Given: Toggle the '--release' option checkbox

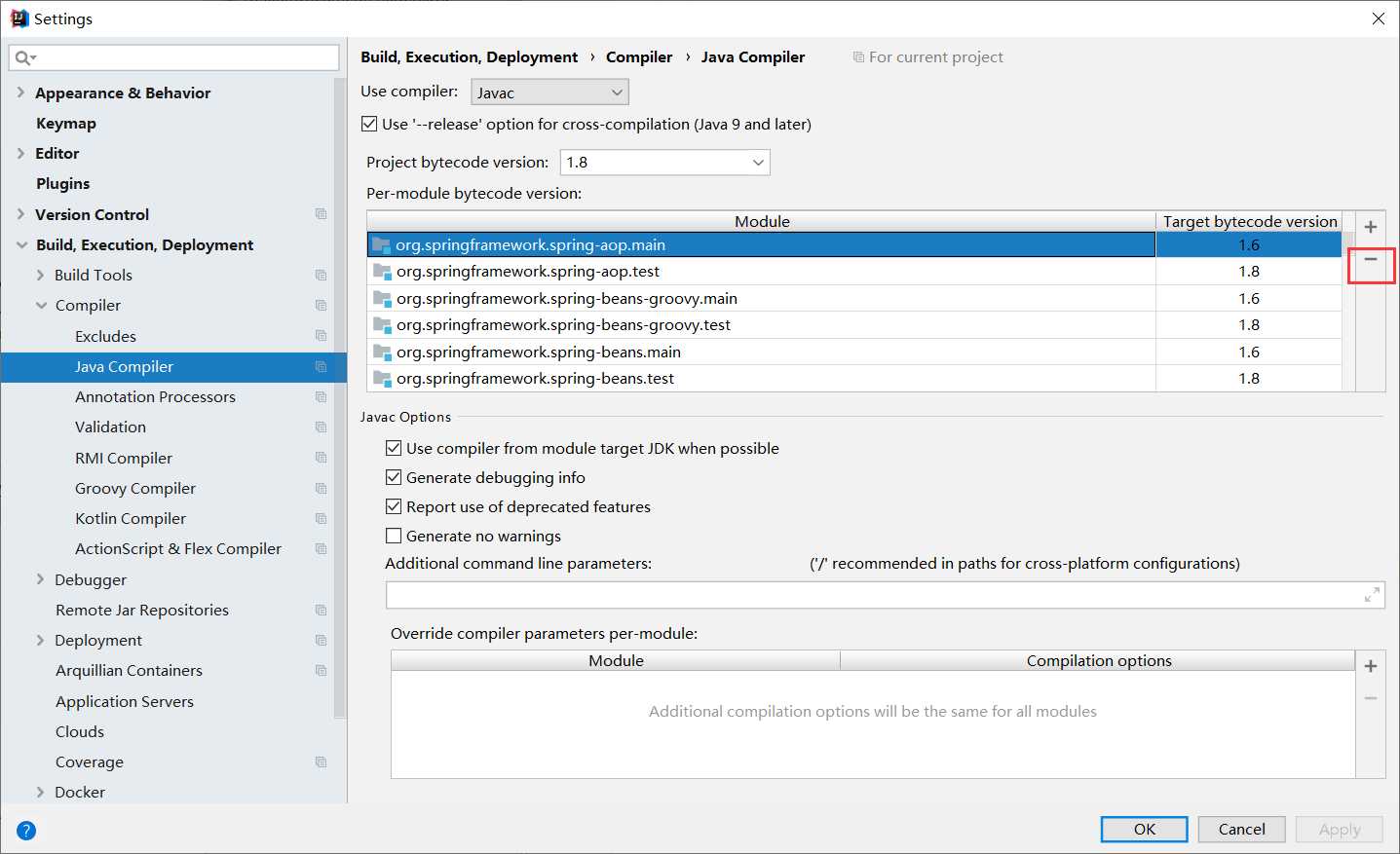Looking at the screenshot, I should (x=369, y=124).
